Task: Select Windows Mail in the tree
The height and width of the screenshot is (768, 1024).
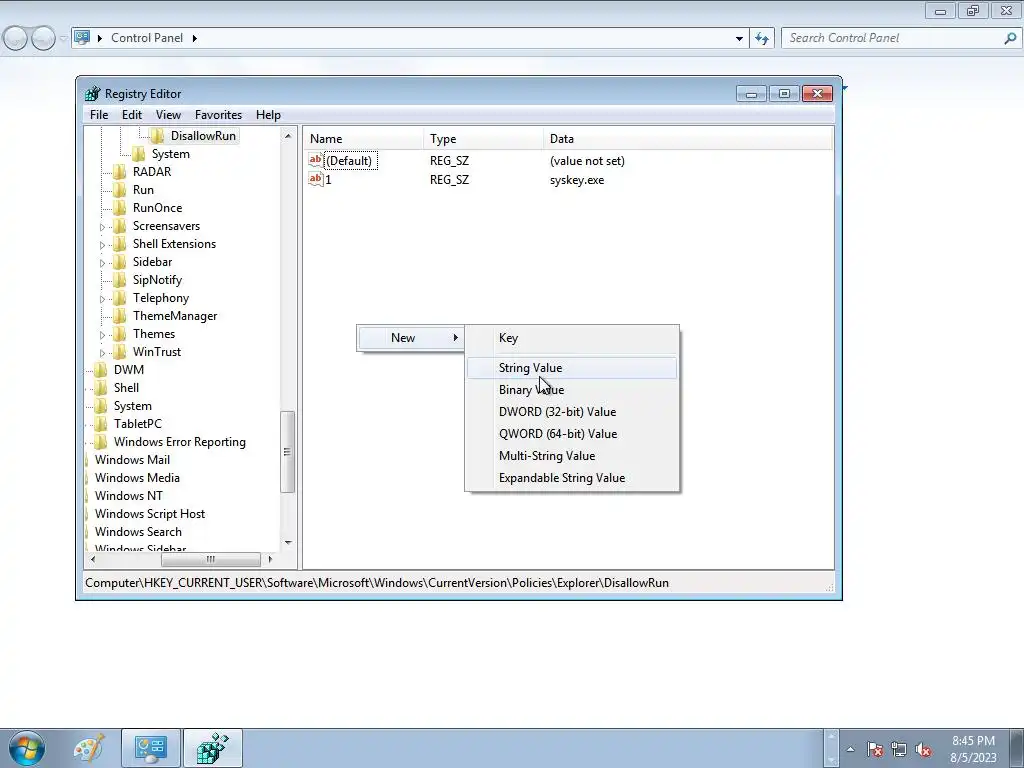Action: 132,460
